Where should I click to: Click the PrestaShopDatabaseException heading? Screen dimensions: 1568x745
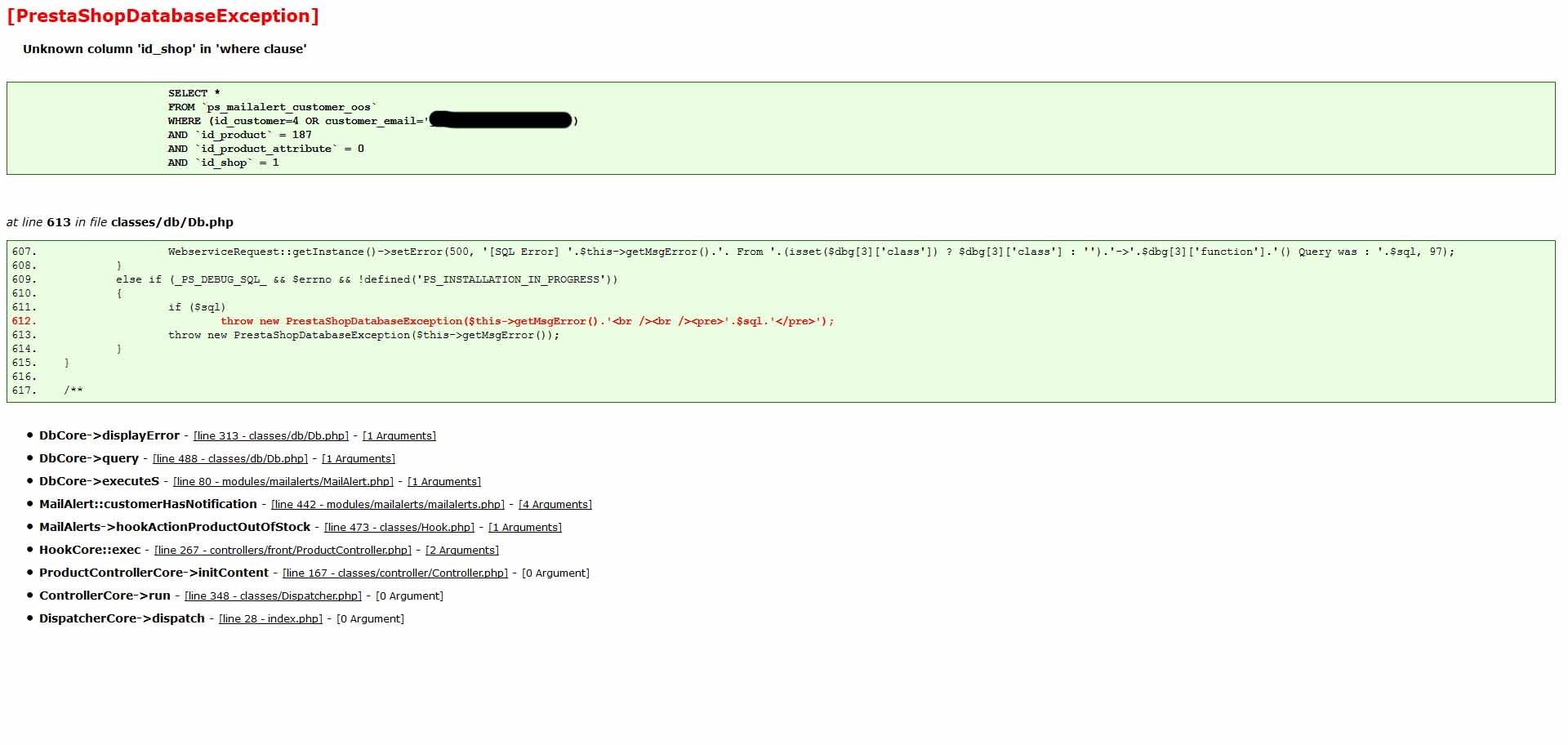(x=163, y=16)
